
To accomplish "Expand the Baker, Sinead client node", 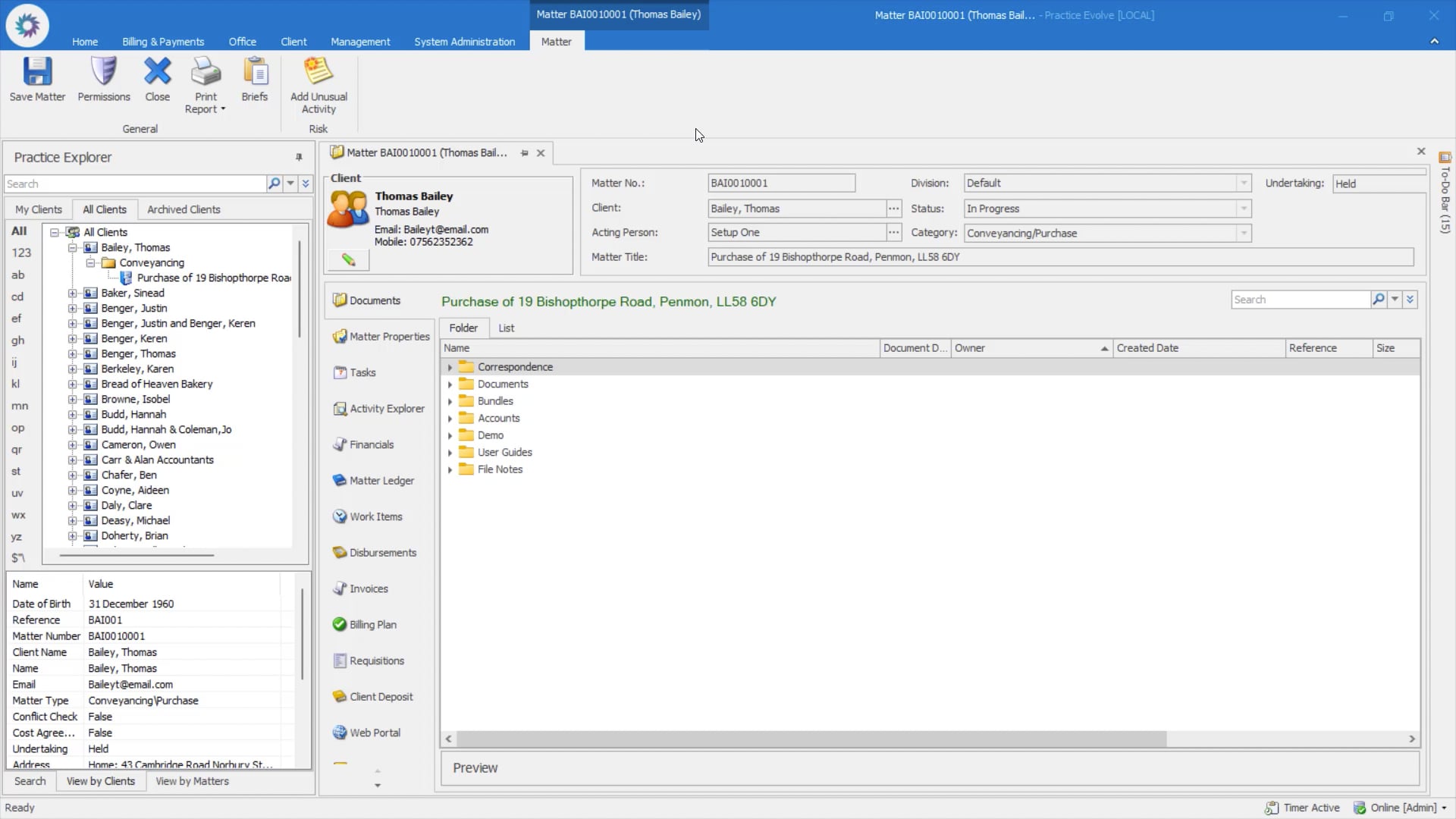I will pyautogui.click(x=73, y=293).
